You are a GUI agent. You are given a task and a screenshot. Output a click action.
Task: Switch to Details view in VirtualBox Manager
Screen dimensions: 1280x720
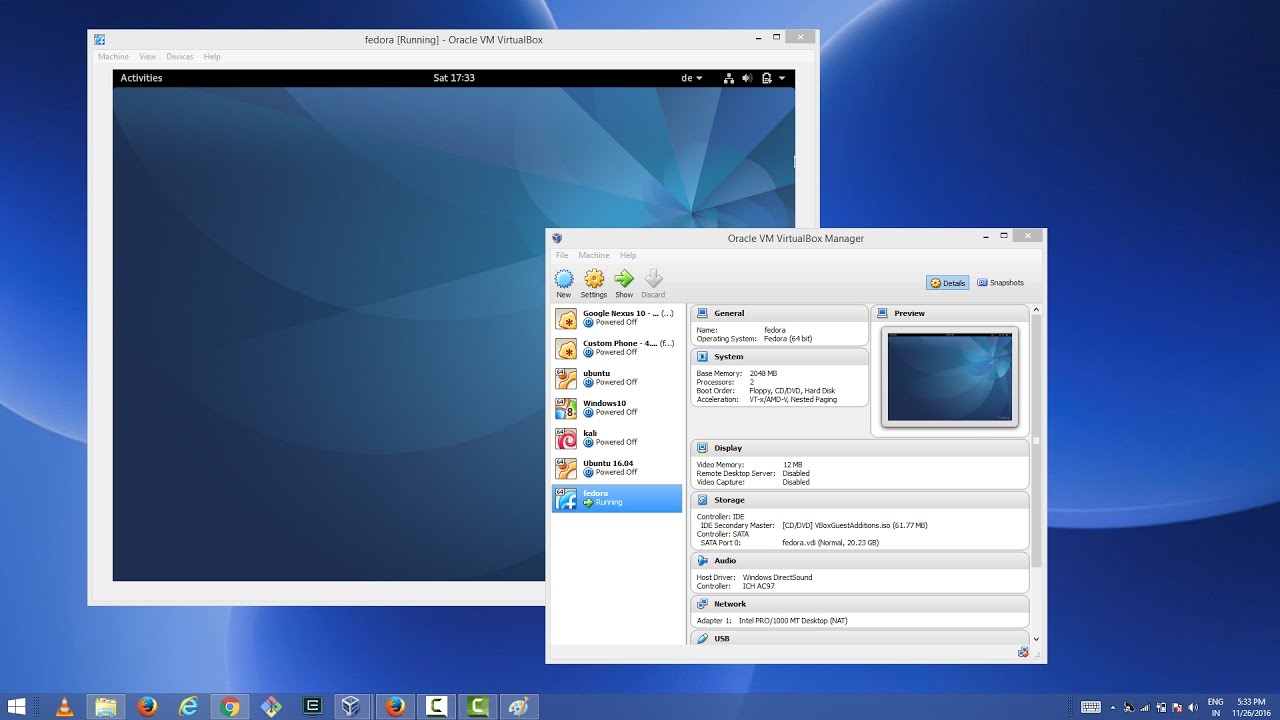pos(948,283)
